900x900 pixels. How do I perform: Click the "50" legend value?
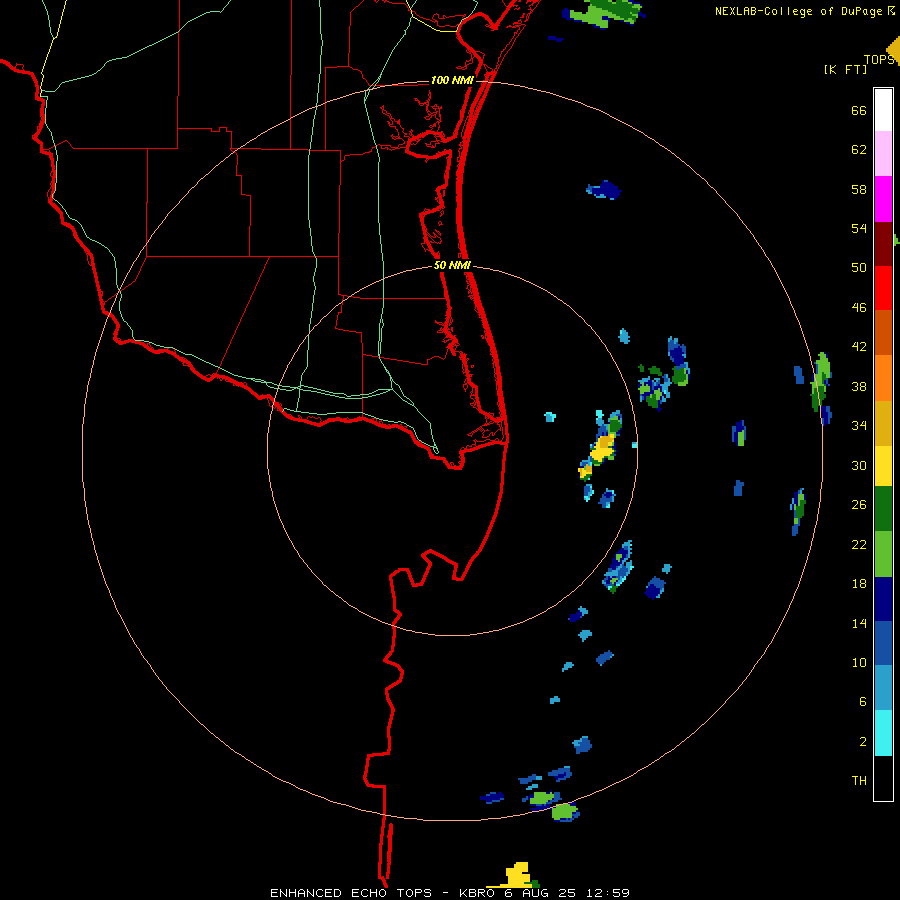tap(859, 268)
